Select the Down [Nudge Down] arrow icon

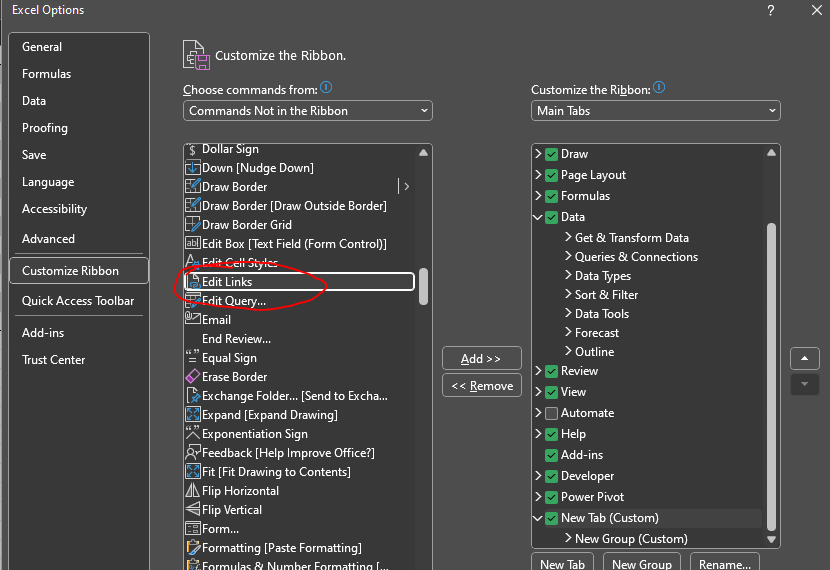193,168
